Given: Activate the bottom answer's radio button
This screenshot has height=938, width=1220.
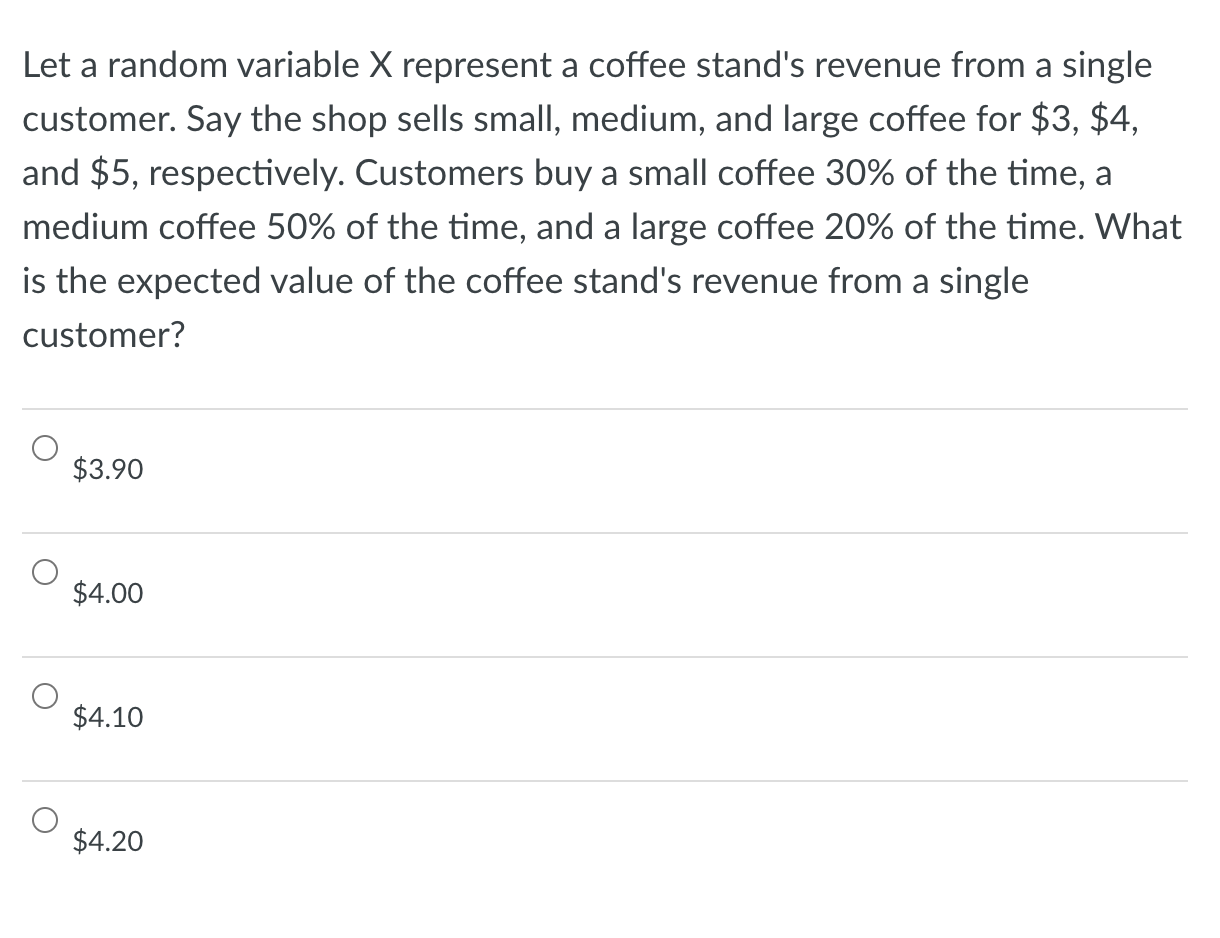Looking at the screenshot, I should coord(45,820).
